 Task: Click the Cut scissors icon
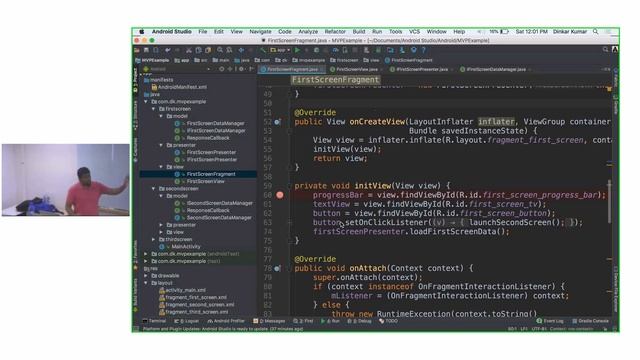click(189, 50)
